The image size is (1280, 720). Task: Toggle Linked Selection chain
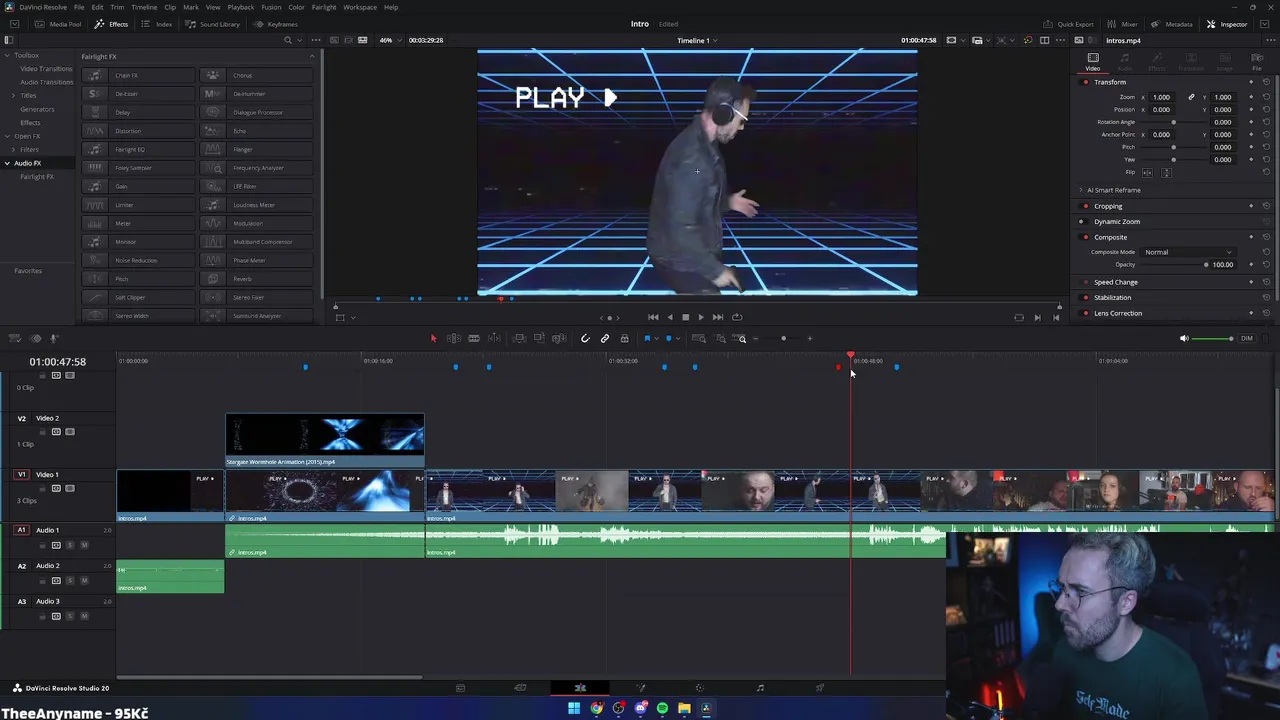(x=605, y=338)
